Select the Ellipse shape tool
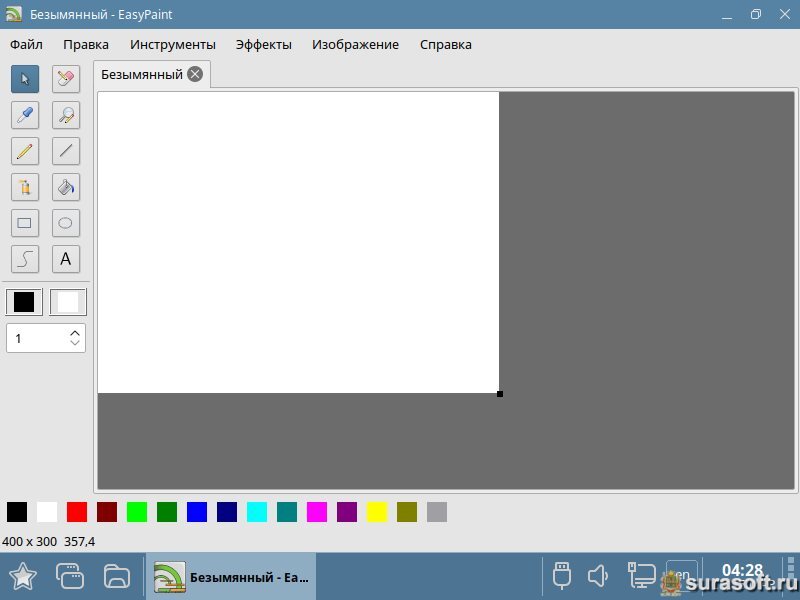 click(x=66, y=223)
